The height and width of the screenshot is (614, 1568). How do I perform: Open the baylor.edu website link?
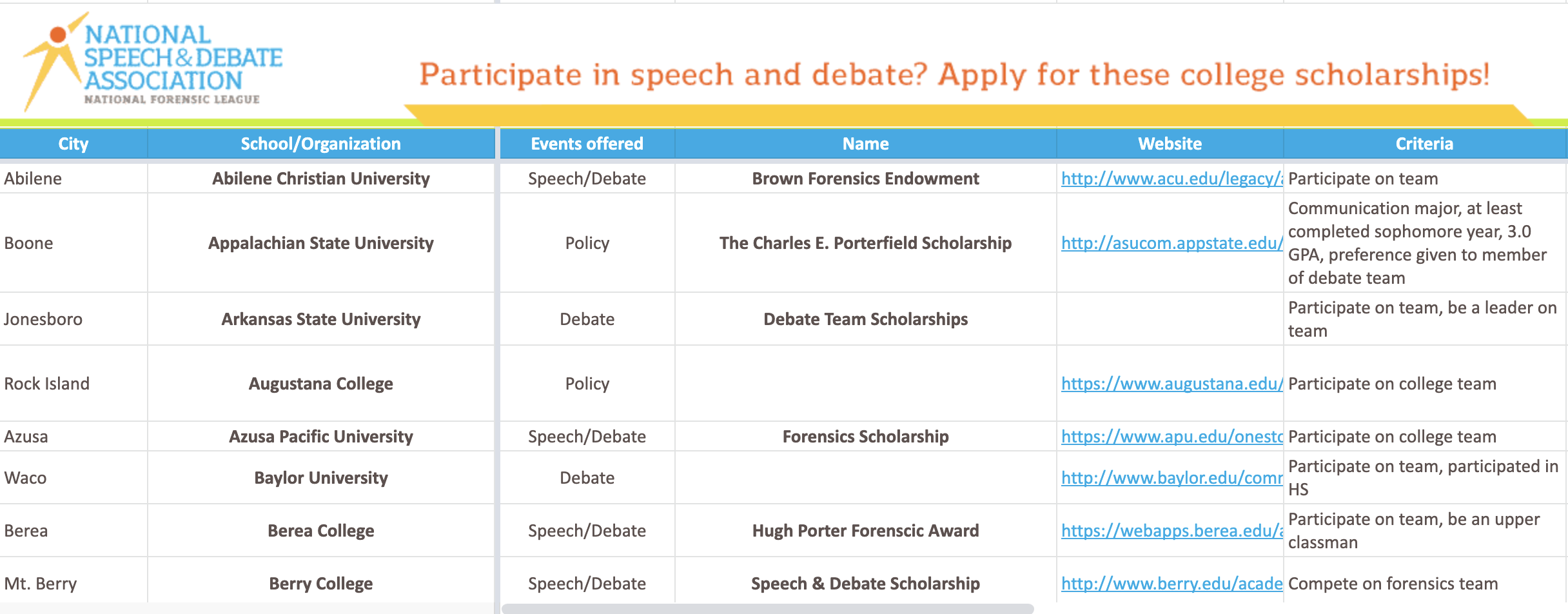[x=1172, y=478]
